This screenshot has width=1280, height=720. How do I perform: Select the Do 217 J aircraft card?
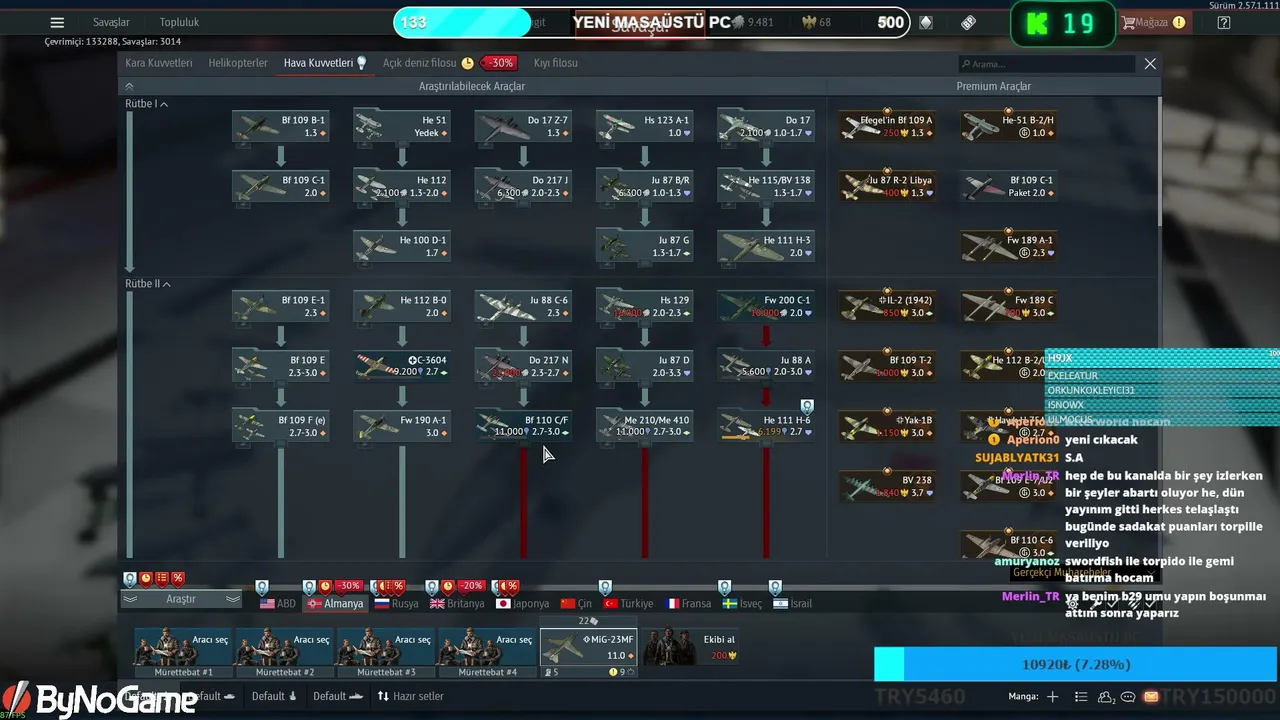(x=523, y=187)
